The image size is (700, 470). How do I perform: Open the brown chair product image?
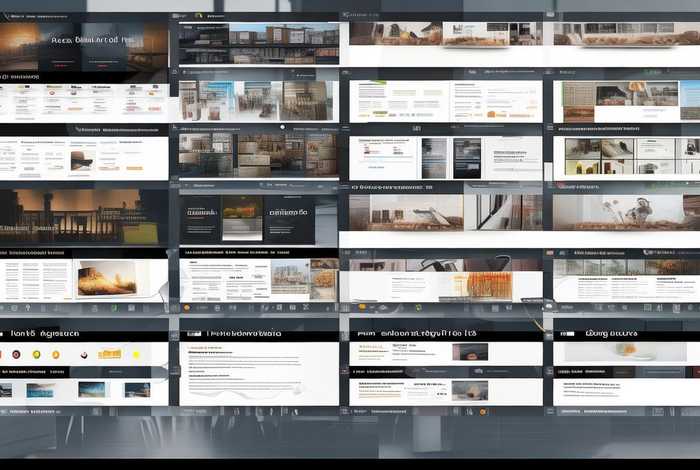tap(81, 159)
